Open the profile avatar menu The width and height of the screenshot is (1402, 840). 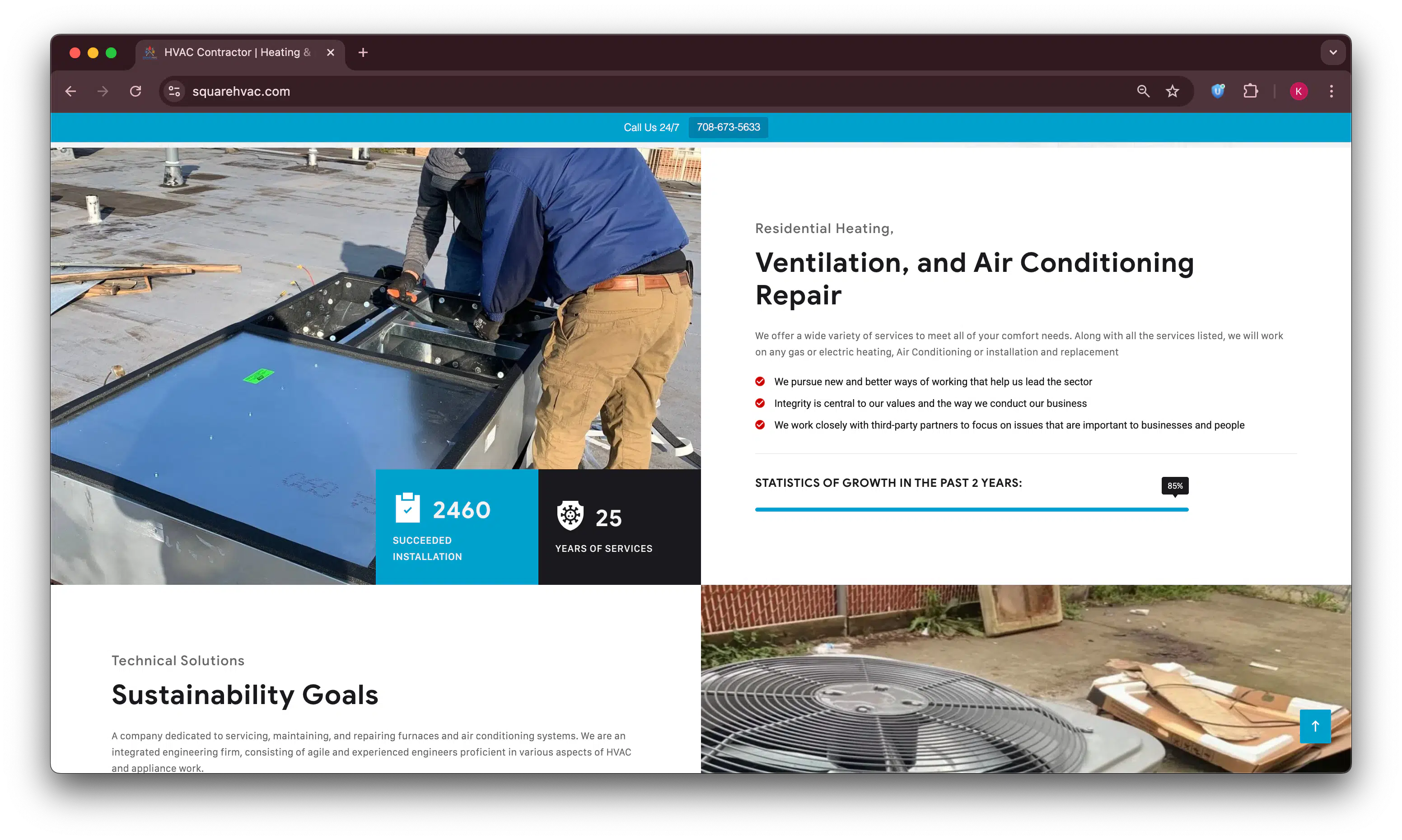[x=1299, y=91]
